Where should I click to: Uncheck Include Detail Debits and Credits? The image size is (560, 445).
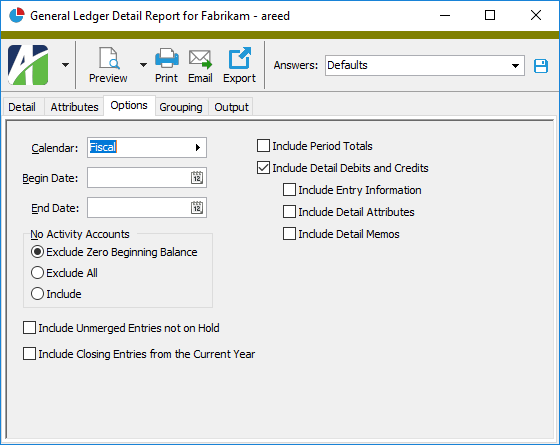(x=264, y=168)
